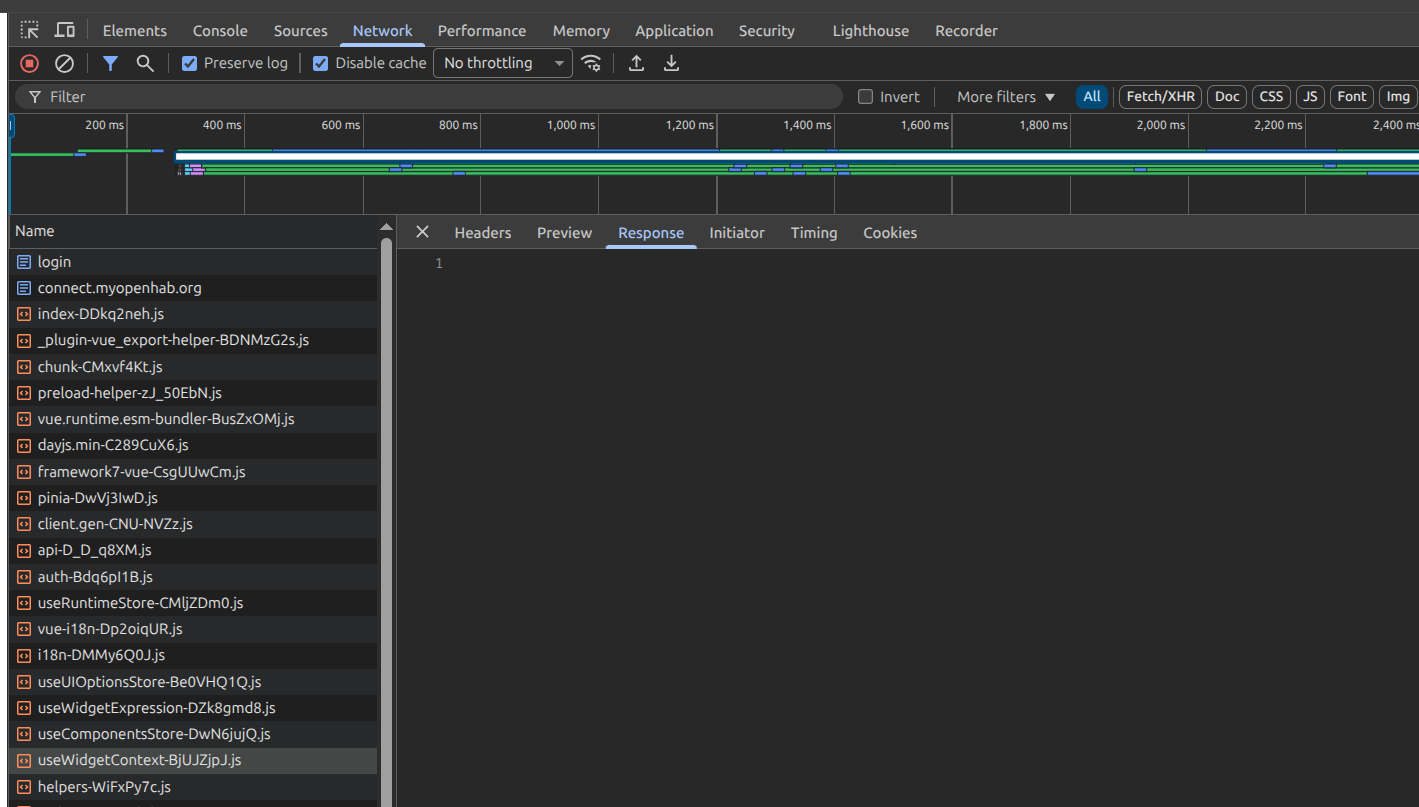Click the script icon beside chunk-CMxvf4Kt.js
Image resolution: width=1419 pixels, height=807 pixels.
(24, 367)
